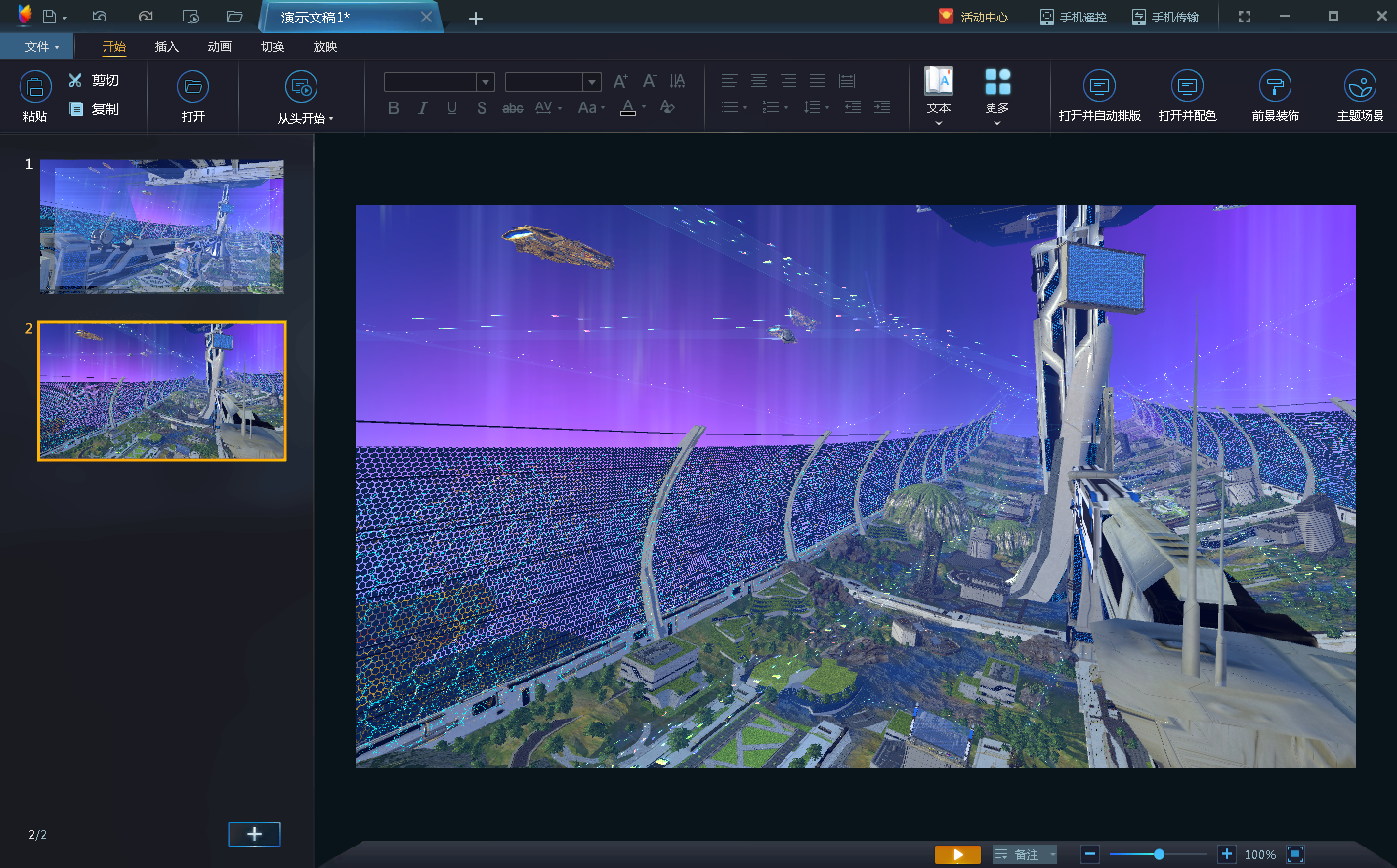Switch to the 动画 tab
This screenshot has width=1397, height=868.
pyautogui.click(x=220, y=46)
